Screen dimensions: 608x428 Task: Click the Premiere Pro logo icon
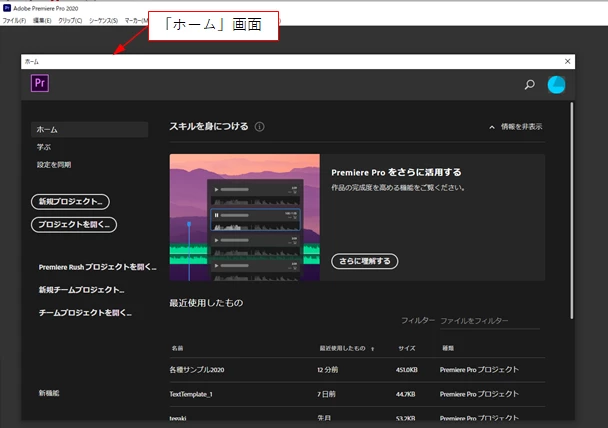click(x=40, y=83)
